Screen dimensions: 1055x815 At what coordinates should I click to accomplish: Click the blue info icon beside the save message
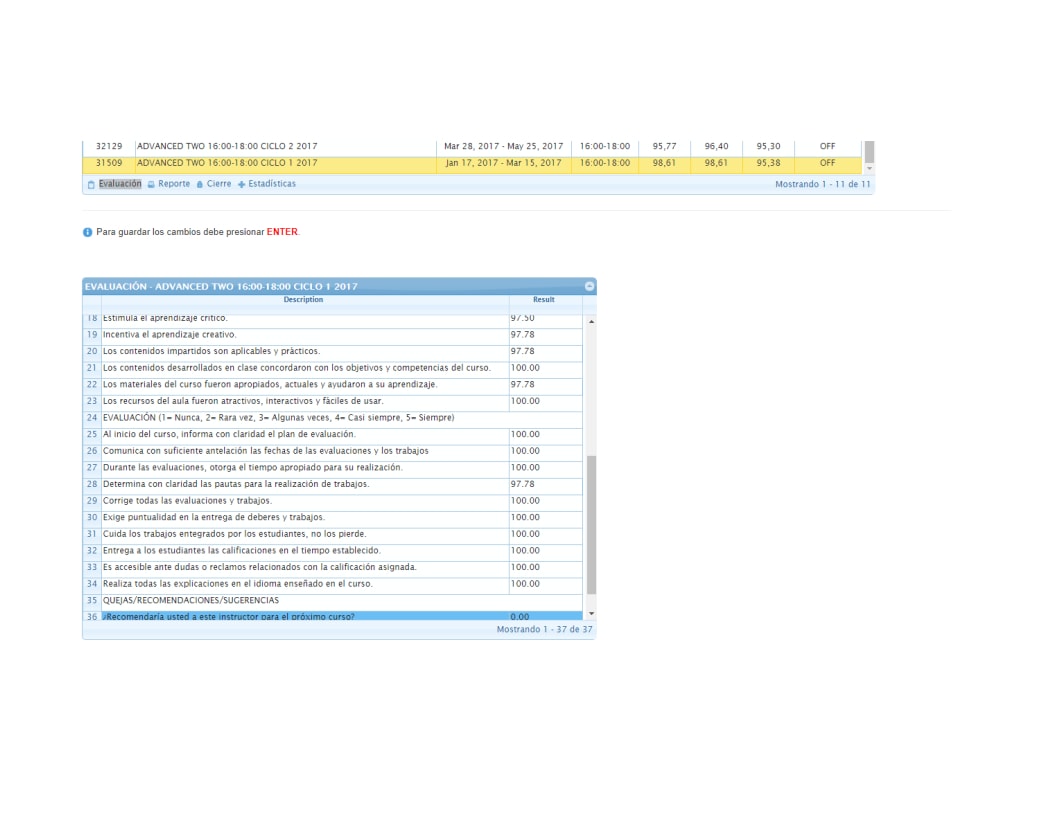(87, 232)
